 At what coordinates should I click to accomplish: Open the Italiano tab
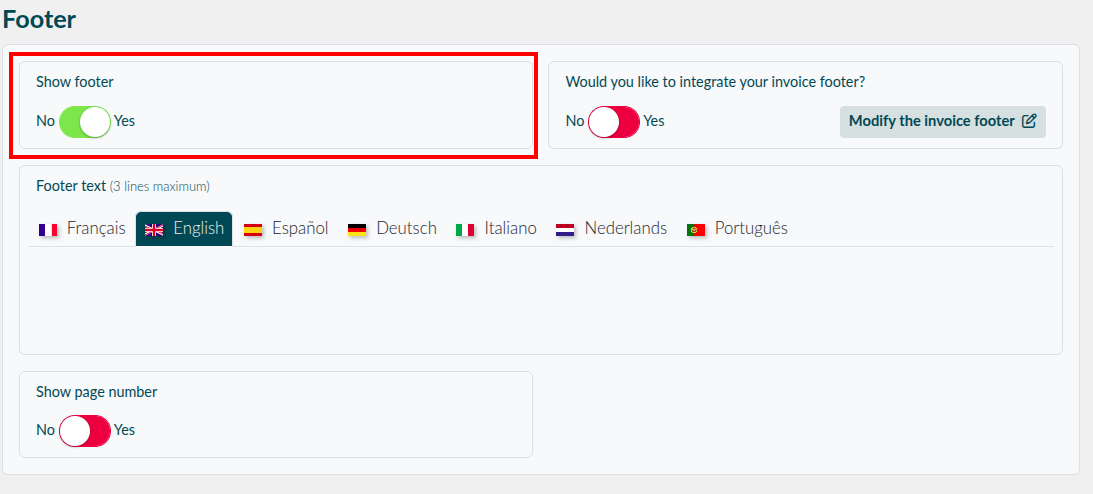(496, 229)
